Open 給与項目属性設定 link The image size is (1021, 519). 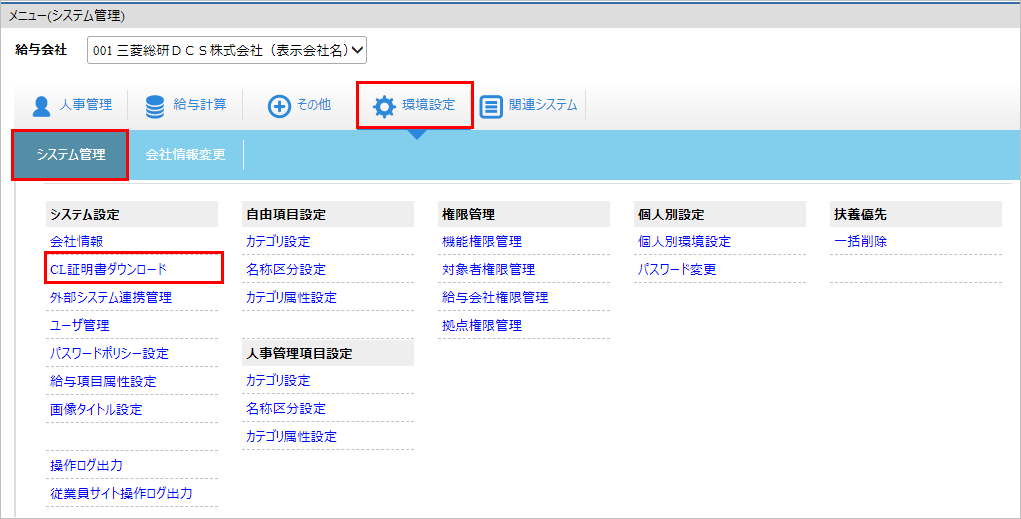[x=103, y=382]
